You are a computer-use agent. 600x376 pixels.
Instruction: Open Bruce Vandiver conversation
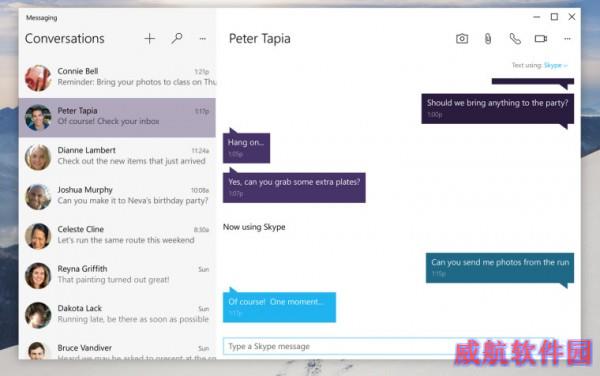pos(117,350)
